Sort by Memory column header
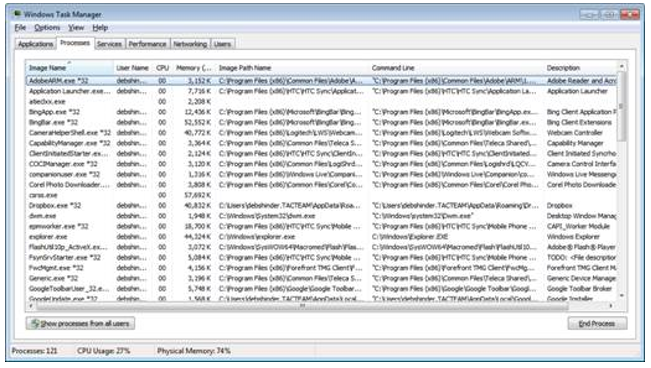This screenshot has width=651, height=368. tap(193, 68)
